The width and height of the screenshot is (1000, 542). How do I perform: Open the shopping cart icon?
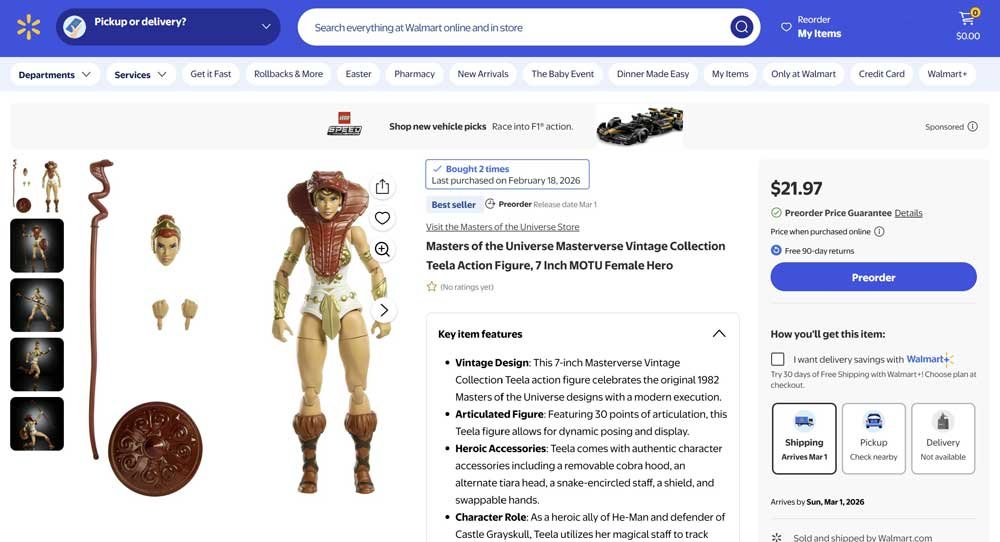(968, 26)
